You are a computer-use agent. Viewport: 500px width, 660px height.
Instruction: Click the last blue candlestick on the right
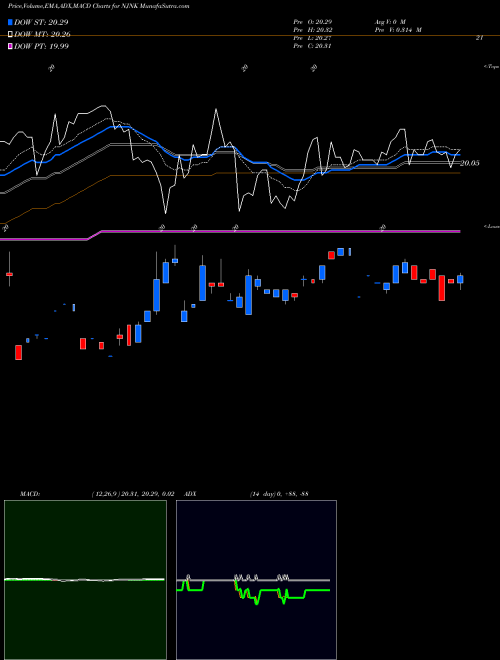click(460, 279)
